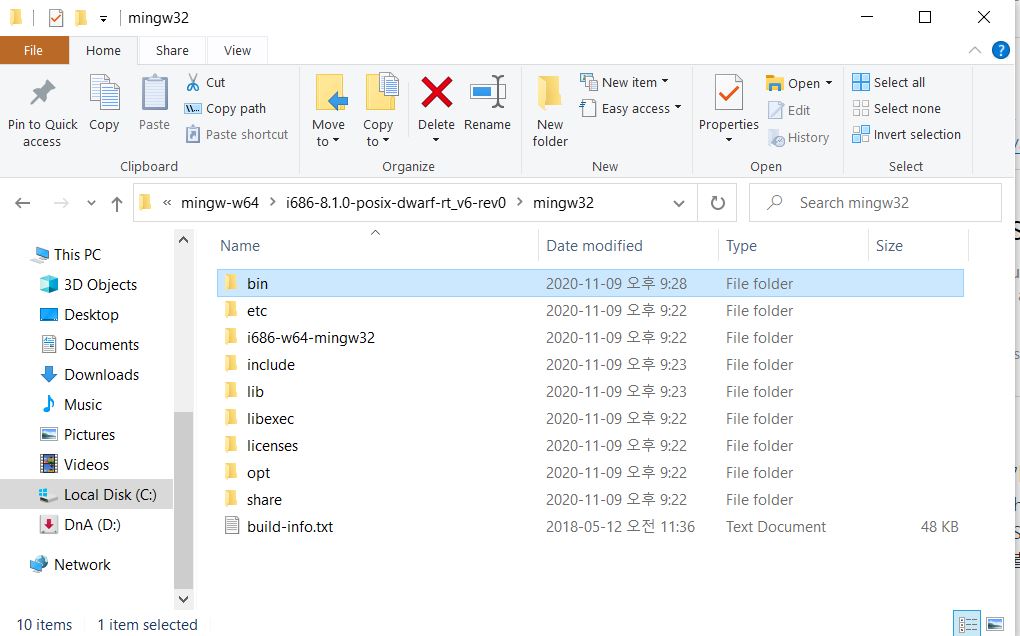Refresh the current folder
1020x636 pixels.
point(718,203)
